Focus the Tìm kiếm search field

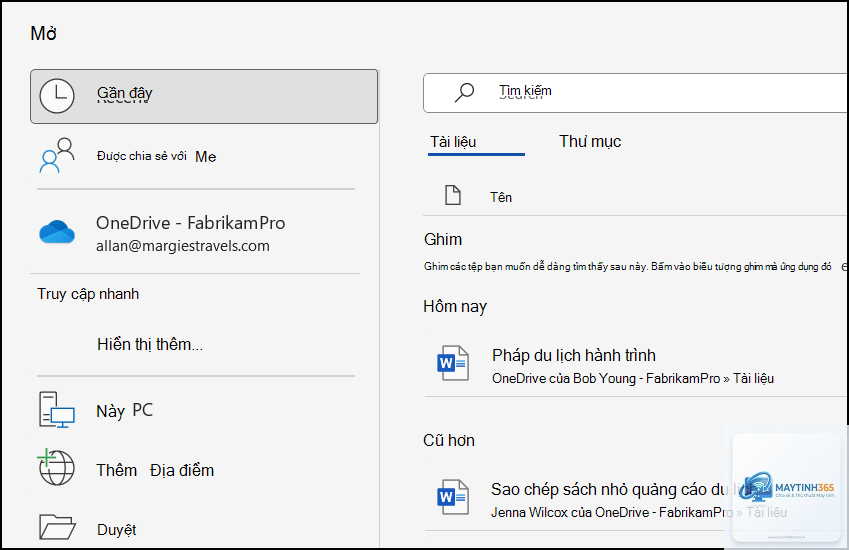(636, 93)
